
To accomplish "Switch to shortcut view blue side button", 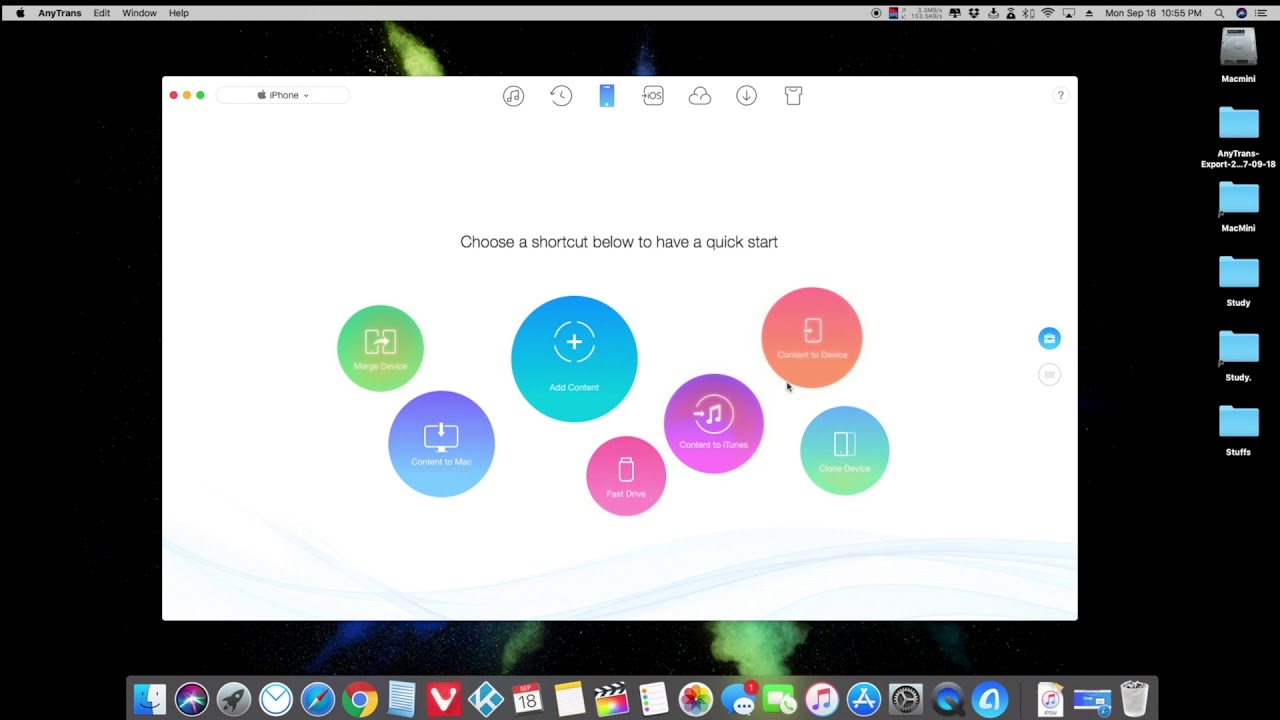I will (1049, 338).
